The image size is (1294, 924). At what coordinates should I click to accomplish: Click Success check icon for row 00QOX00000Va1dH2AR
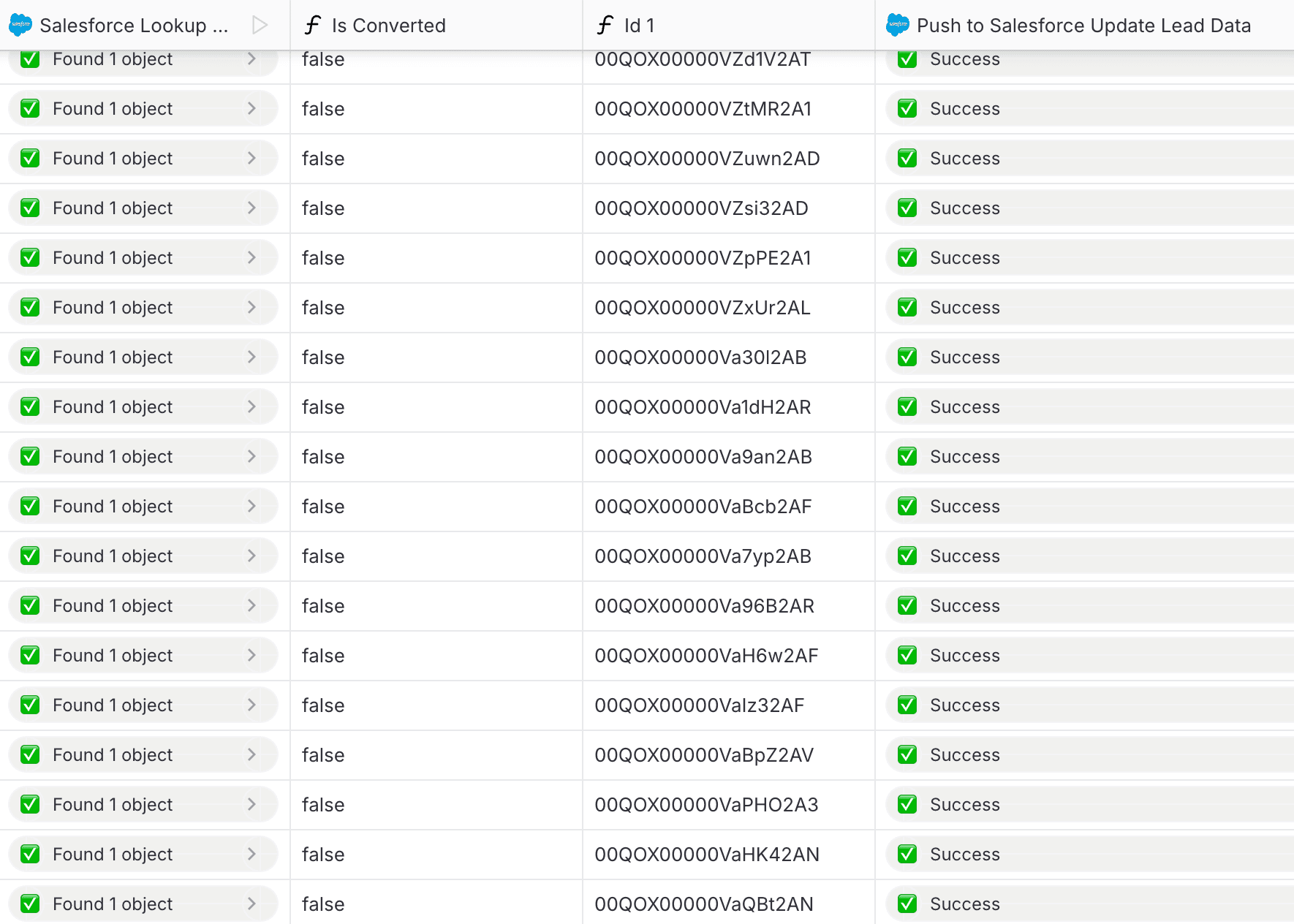click(907, 407)
